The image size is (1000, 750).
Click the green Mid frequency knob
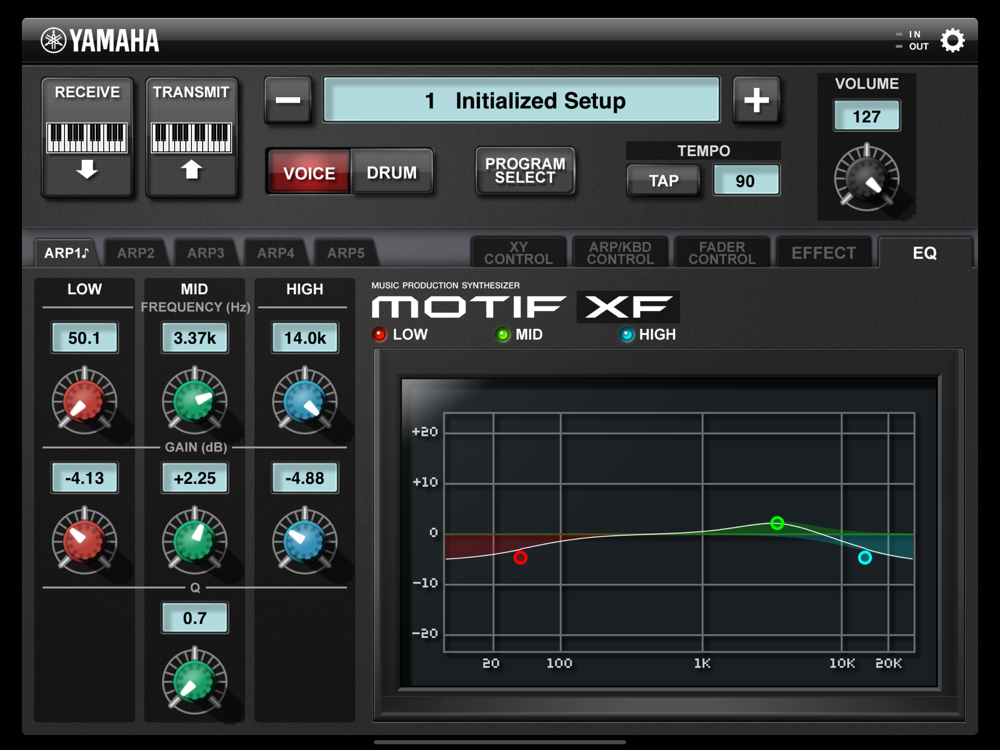(195, 400)
